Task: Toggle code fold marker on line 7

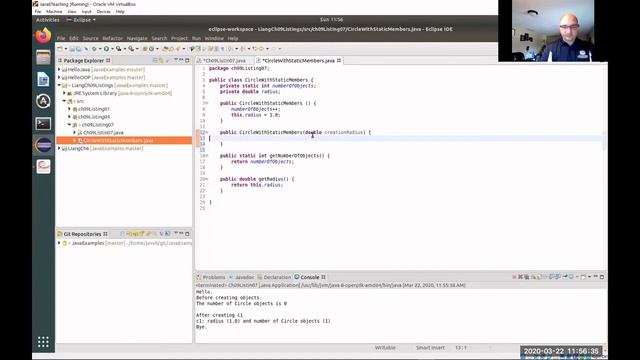Action: (207, 103)
